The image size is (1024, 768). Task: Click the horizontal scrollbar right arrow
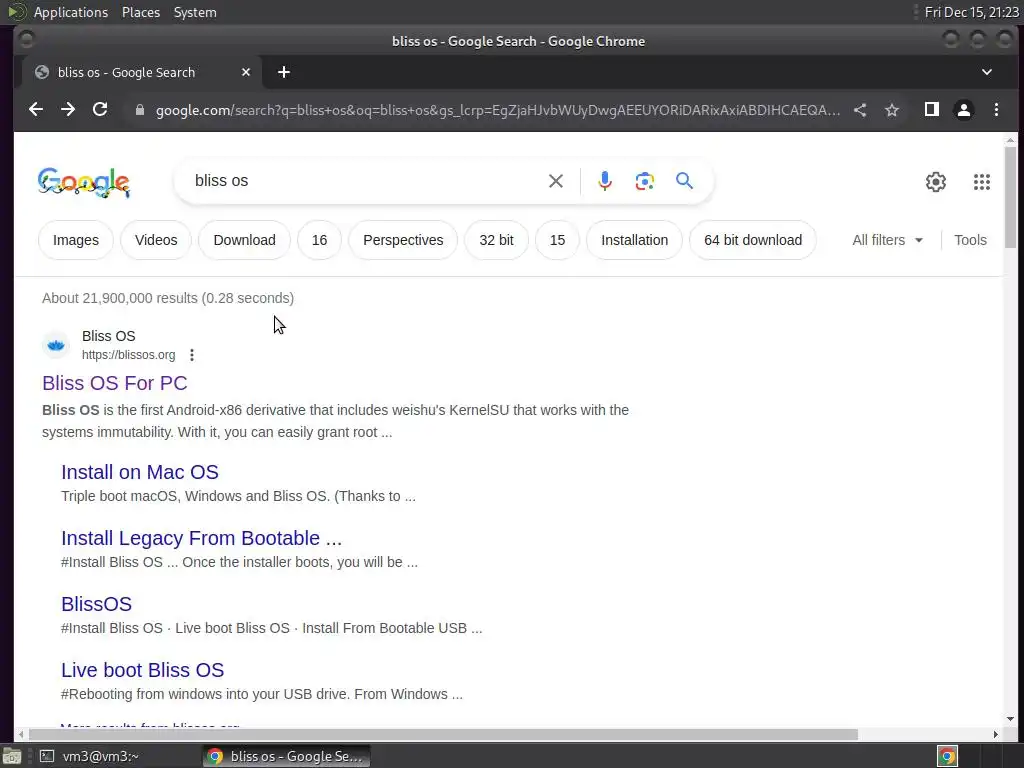tap(995, 735)
